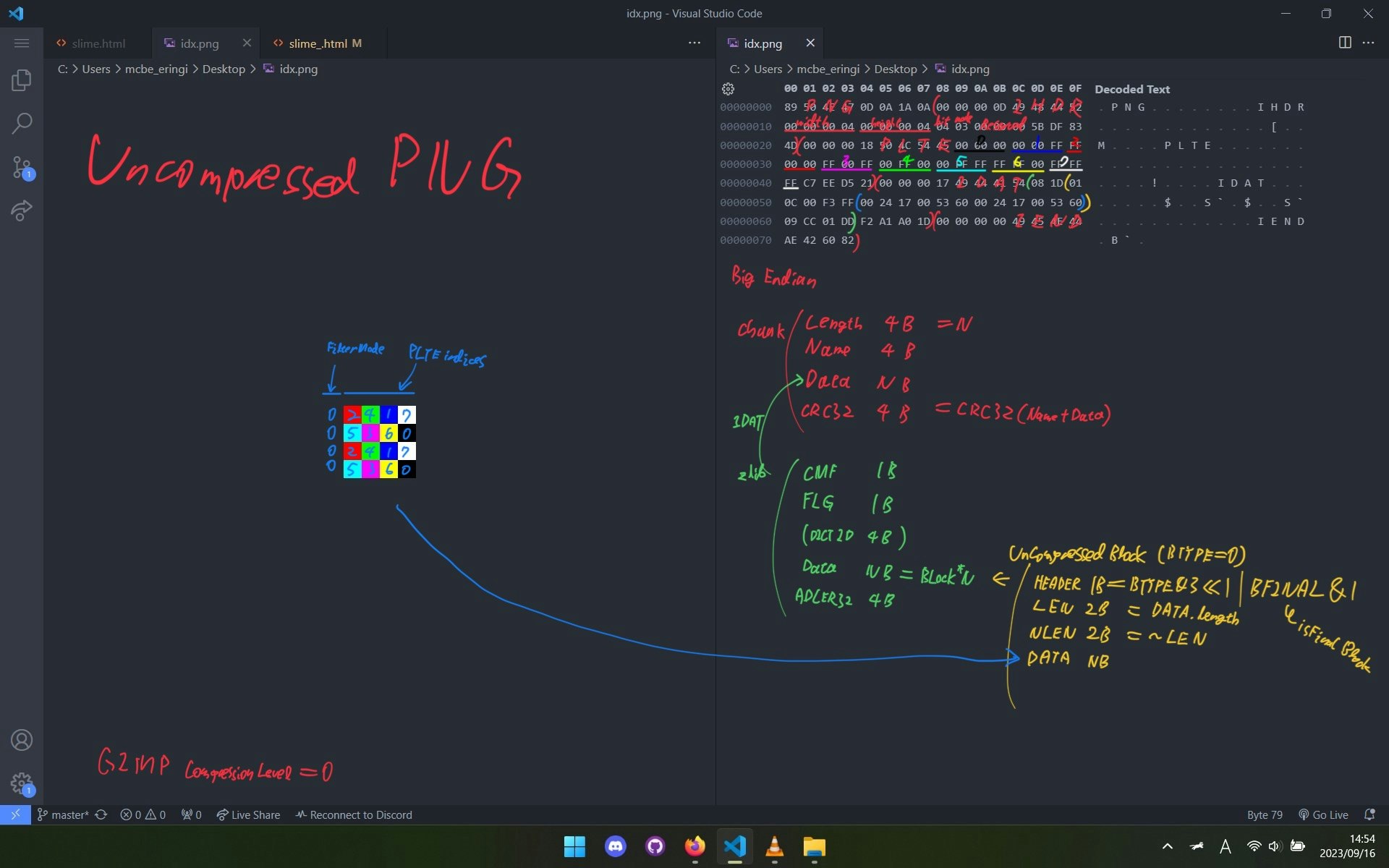Split the editor right

click(x=1345, y=43)
